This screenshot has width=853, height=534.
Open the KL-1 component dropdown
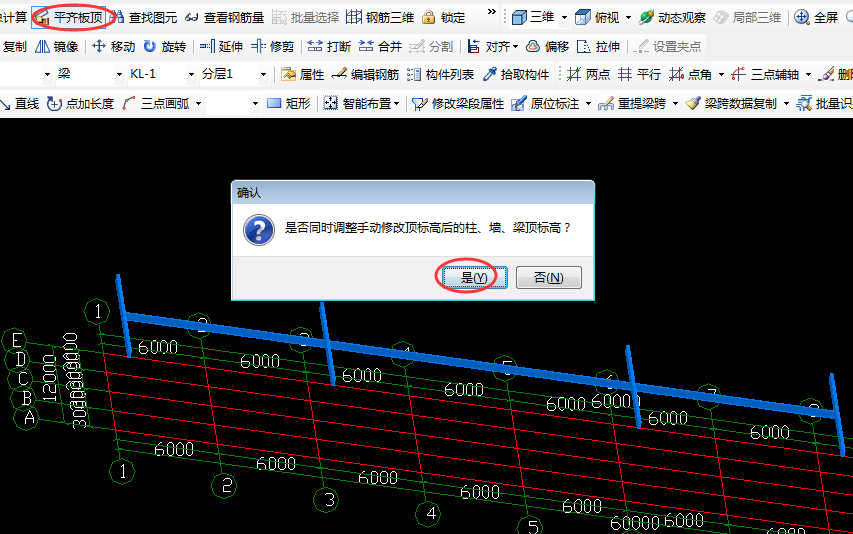click(x=191, y=74)
